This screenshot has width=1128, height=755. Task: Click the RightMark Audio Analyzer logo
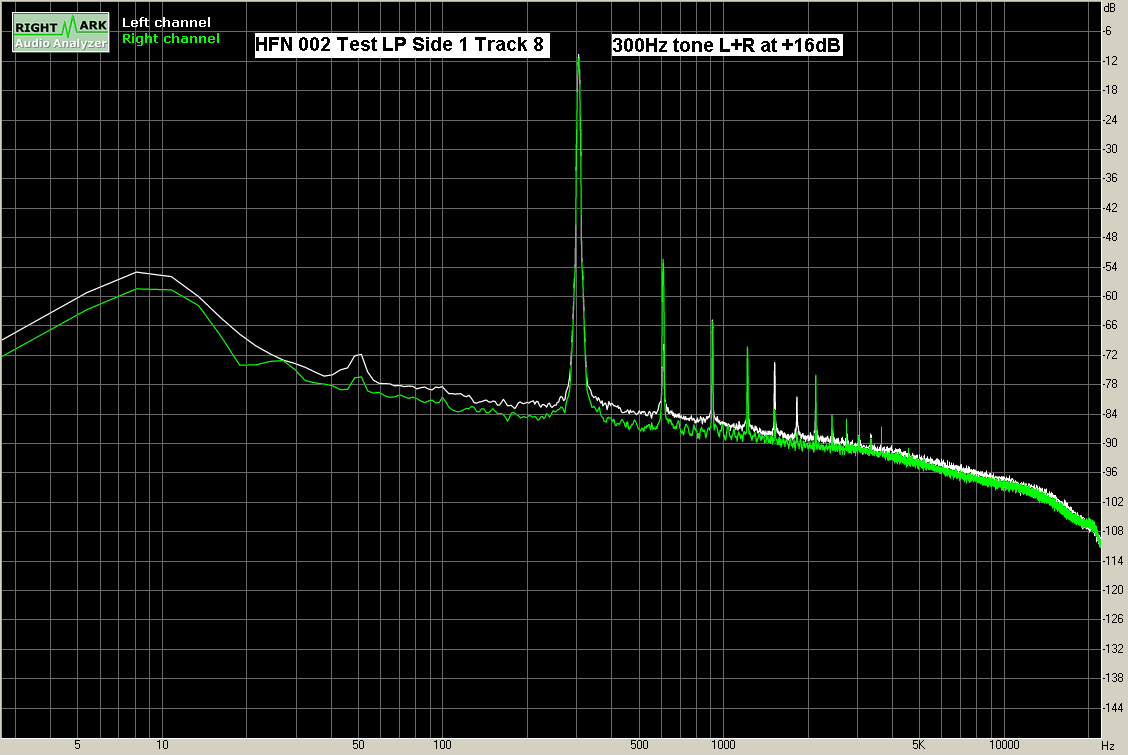pos(61,33)
